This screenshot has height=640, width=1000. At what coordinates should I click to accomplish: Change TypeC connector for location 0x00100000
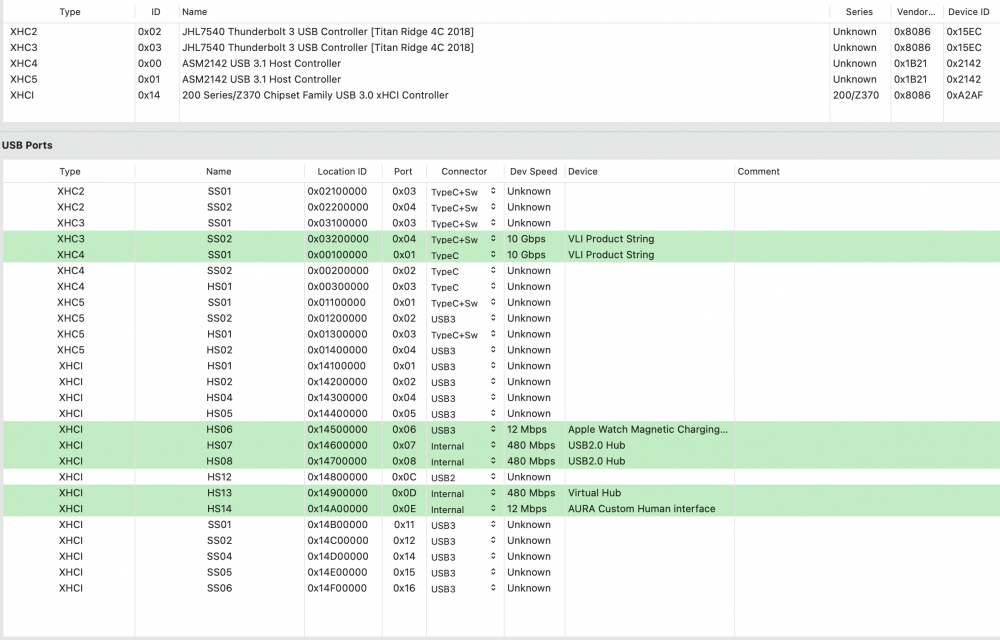tap(464, 255)
